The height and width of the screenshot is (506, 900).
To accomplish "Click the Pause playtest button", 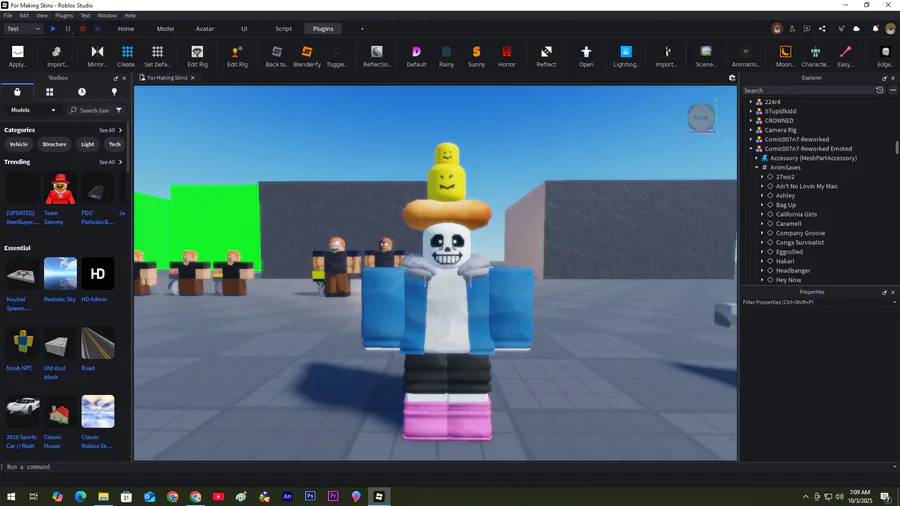I will [x=68, y=29].
